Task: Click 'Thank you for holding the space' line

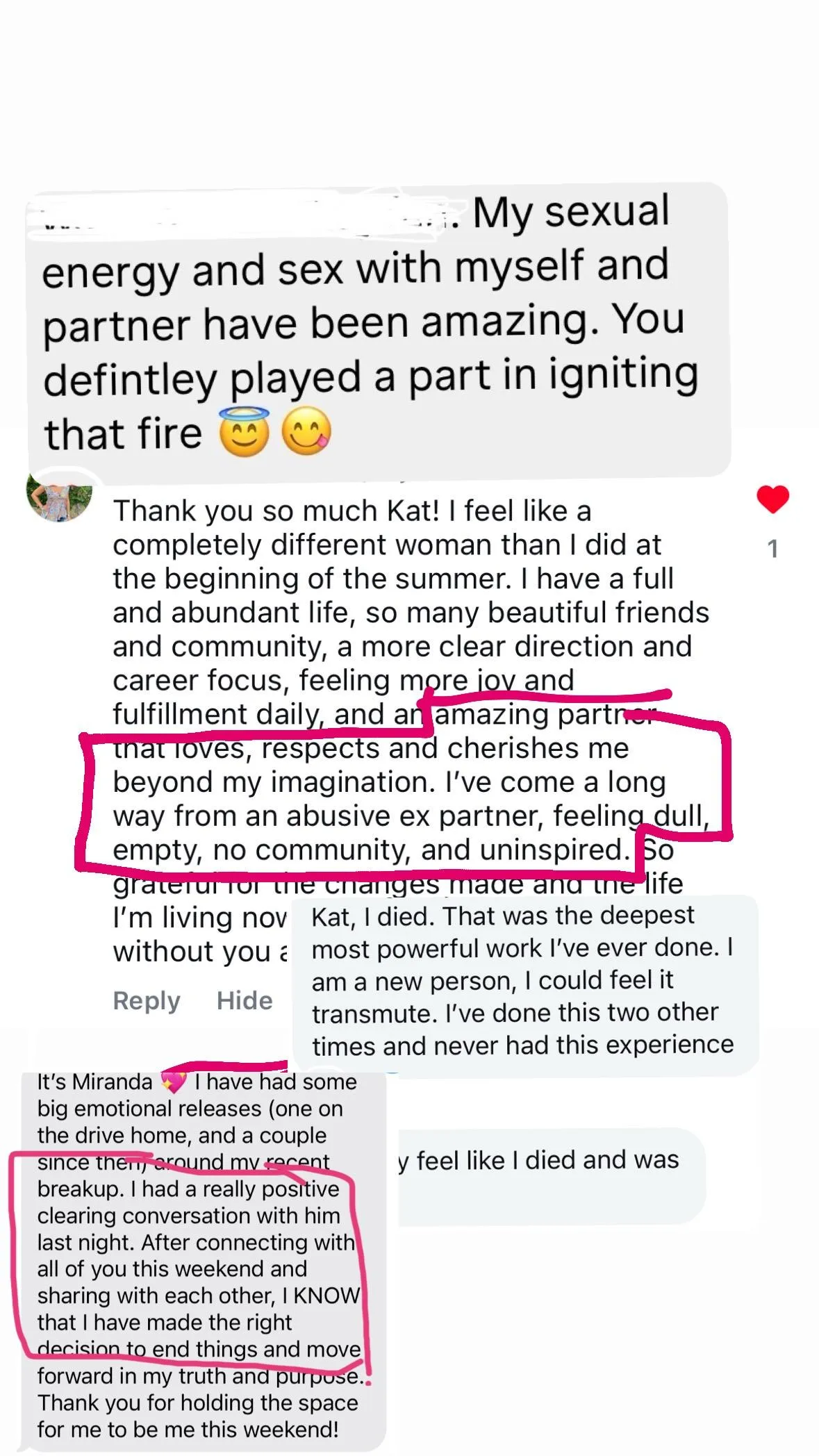Action: tap(198, 1403)
